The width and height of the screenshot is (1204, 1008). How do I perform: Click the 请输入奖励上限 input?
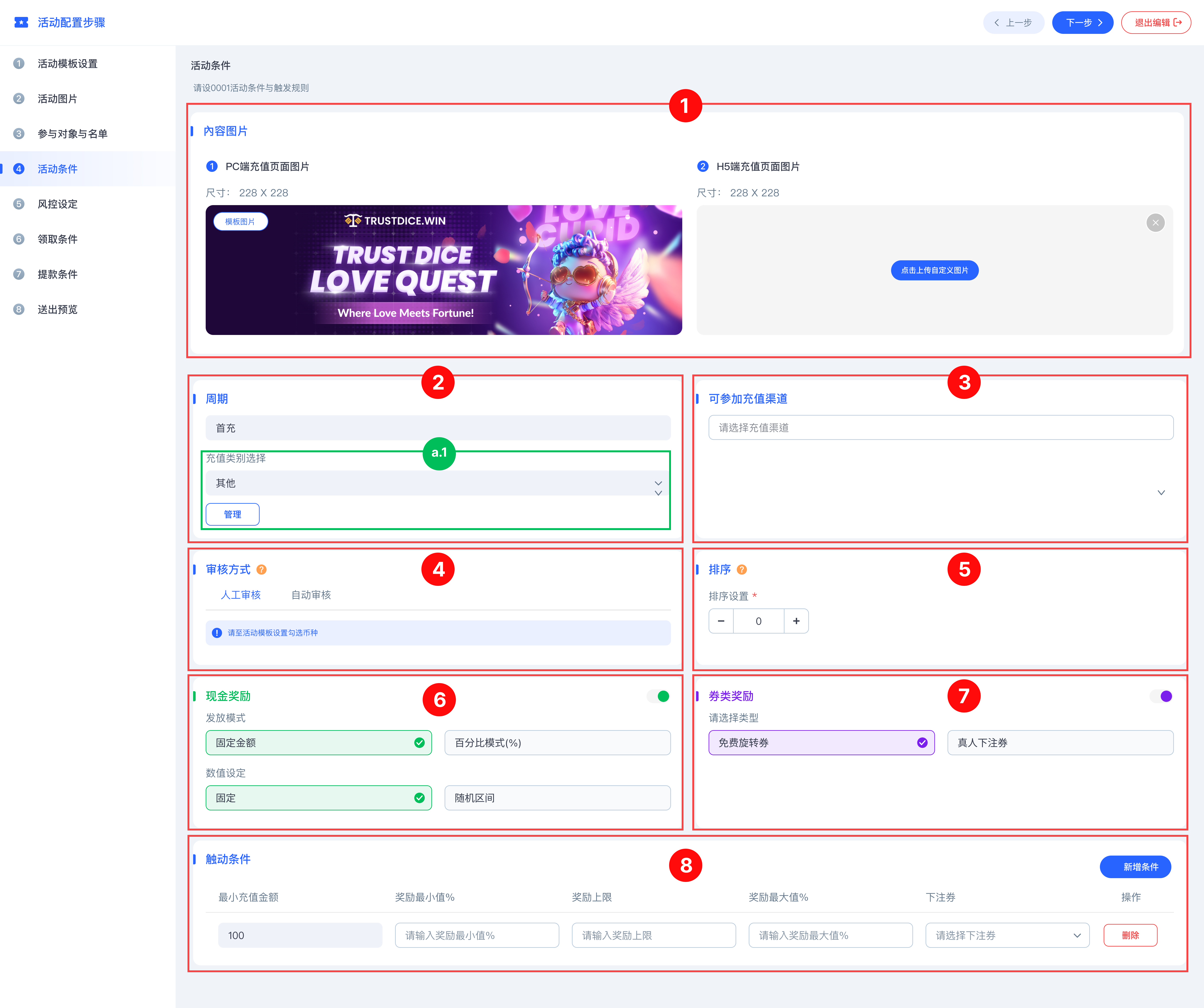(x=654, y=935)
